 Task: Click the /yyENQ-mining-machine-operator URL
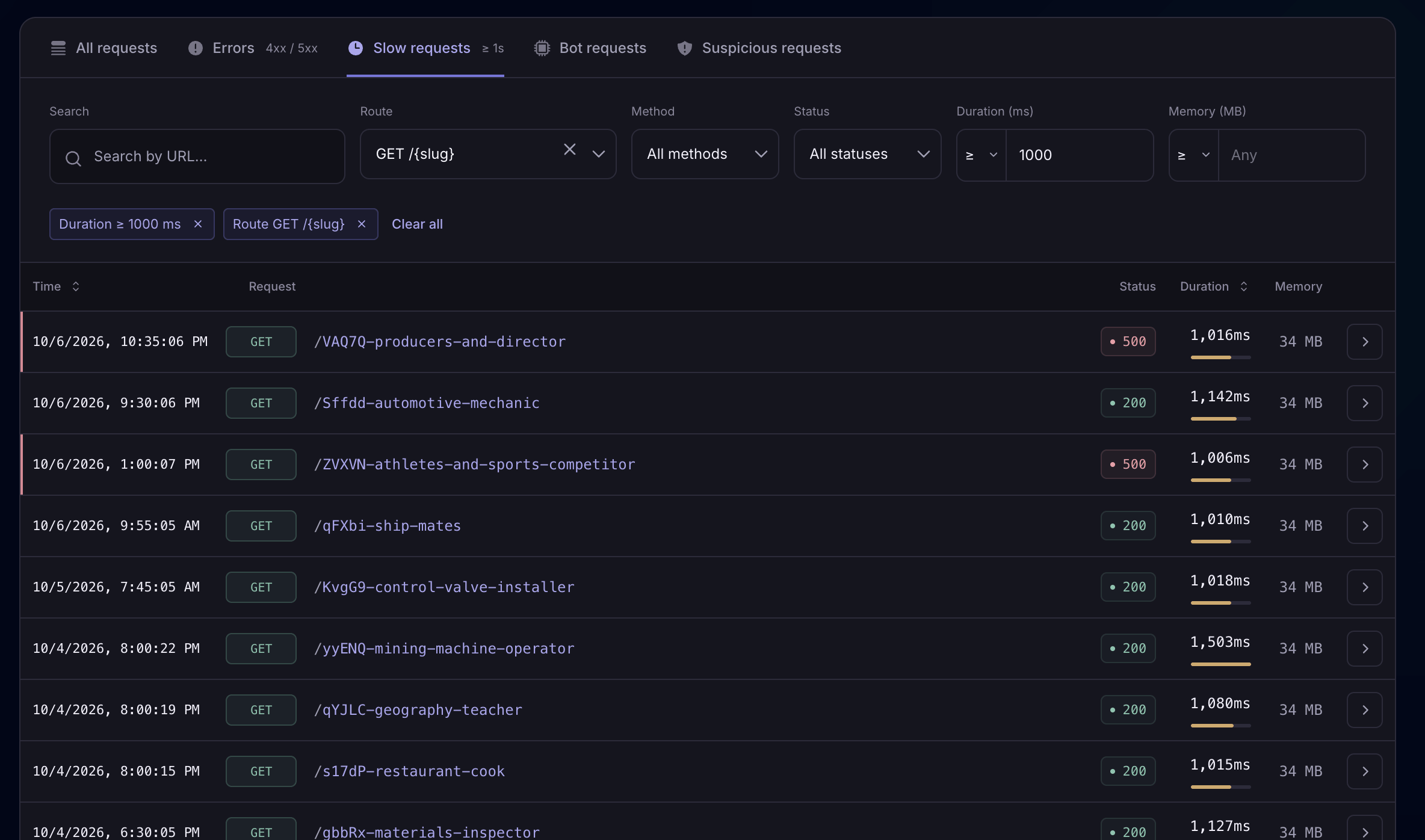click(x=444, y=649)
